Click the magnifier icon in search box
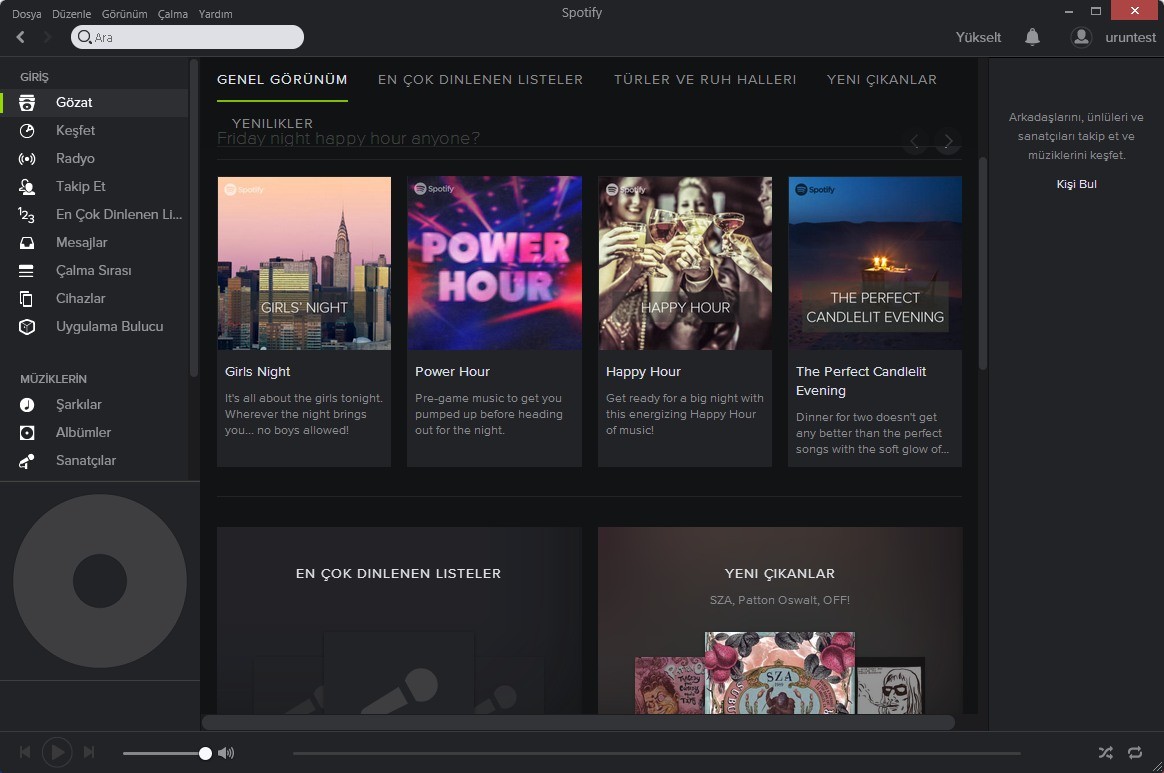The image size is (1164, 773). pyautogui.click(x=85, y=37)
